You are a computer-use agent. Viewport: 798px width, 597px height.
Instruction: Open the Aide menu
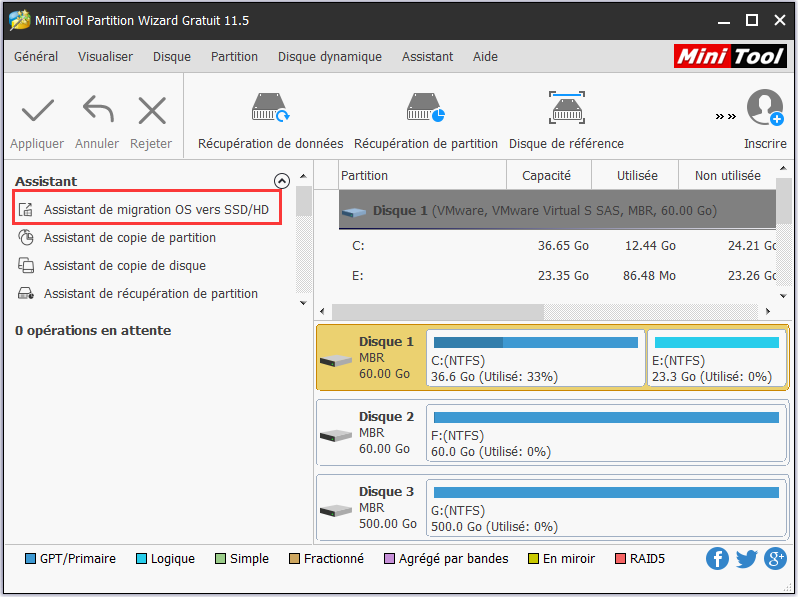(486, 56)
